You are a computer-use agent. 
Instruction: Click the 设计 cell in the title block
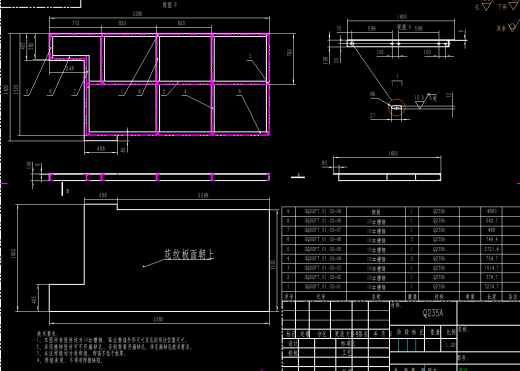coord(292,343)
